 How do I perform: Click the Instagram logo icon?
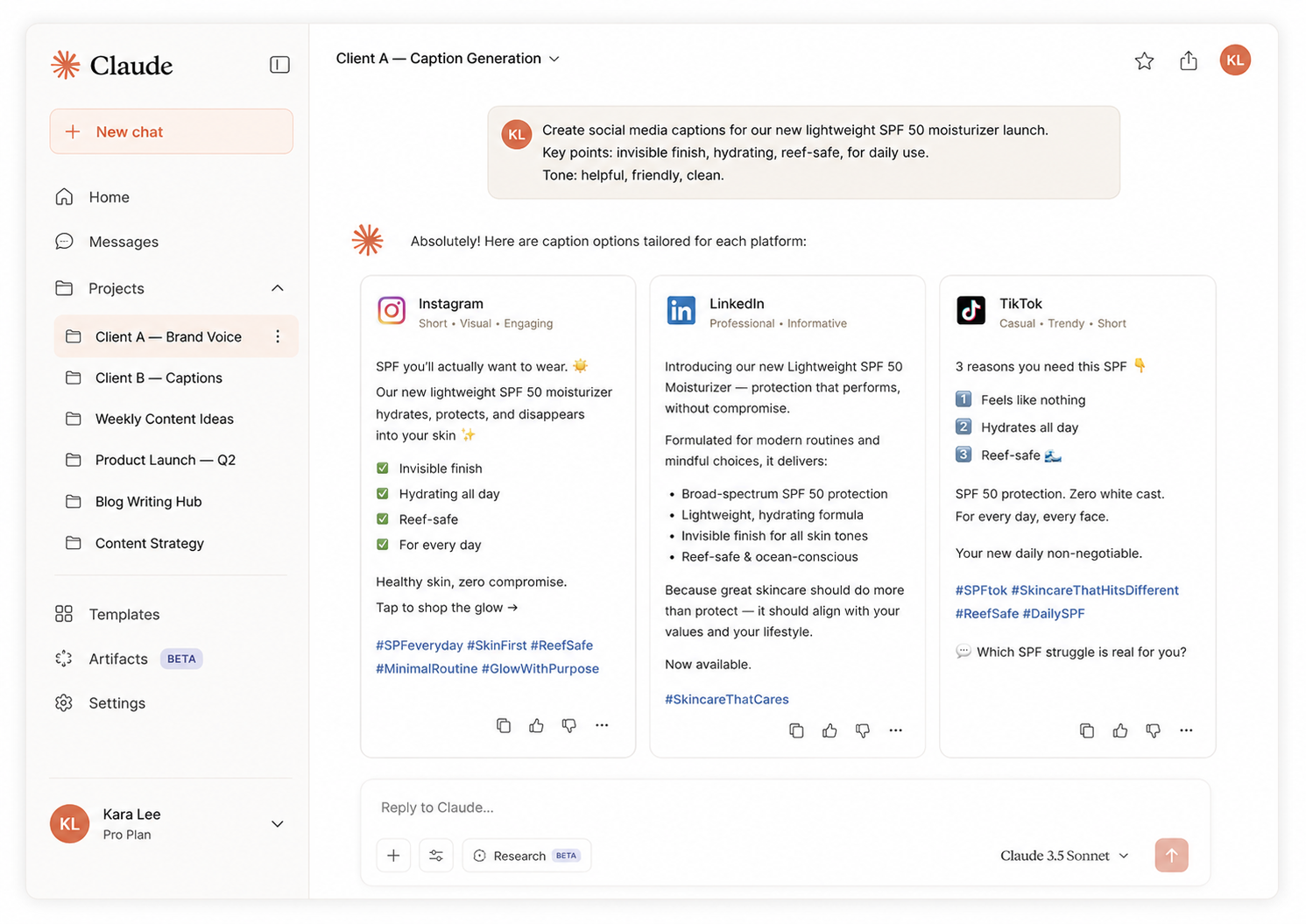click(392, 311)
